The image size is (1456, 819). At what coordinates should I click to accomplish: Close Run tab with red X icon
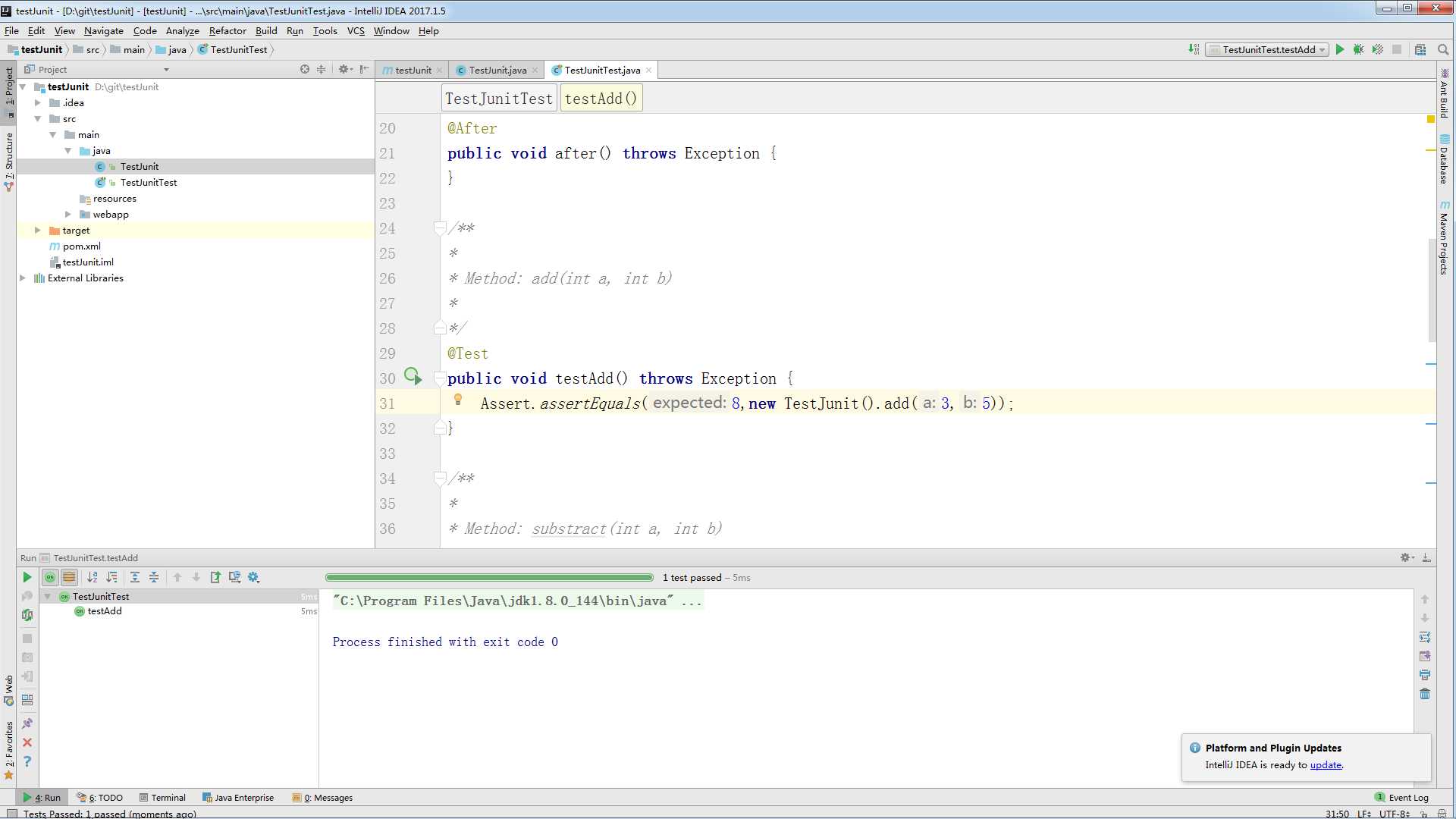coord(27,742)
